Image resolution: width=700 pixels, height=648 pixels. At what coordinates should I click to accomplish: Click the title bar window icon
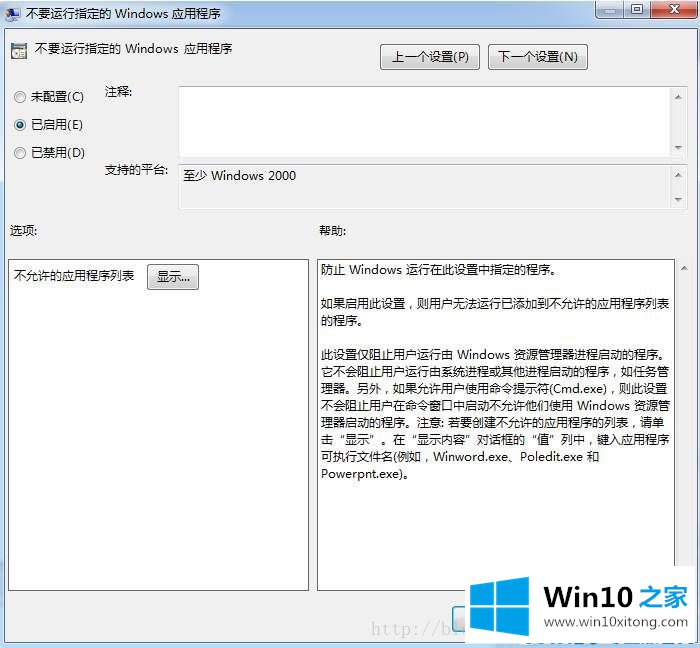[x=12, y=14]
